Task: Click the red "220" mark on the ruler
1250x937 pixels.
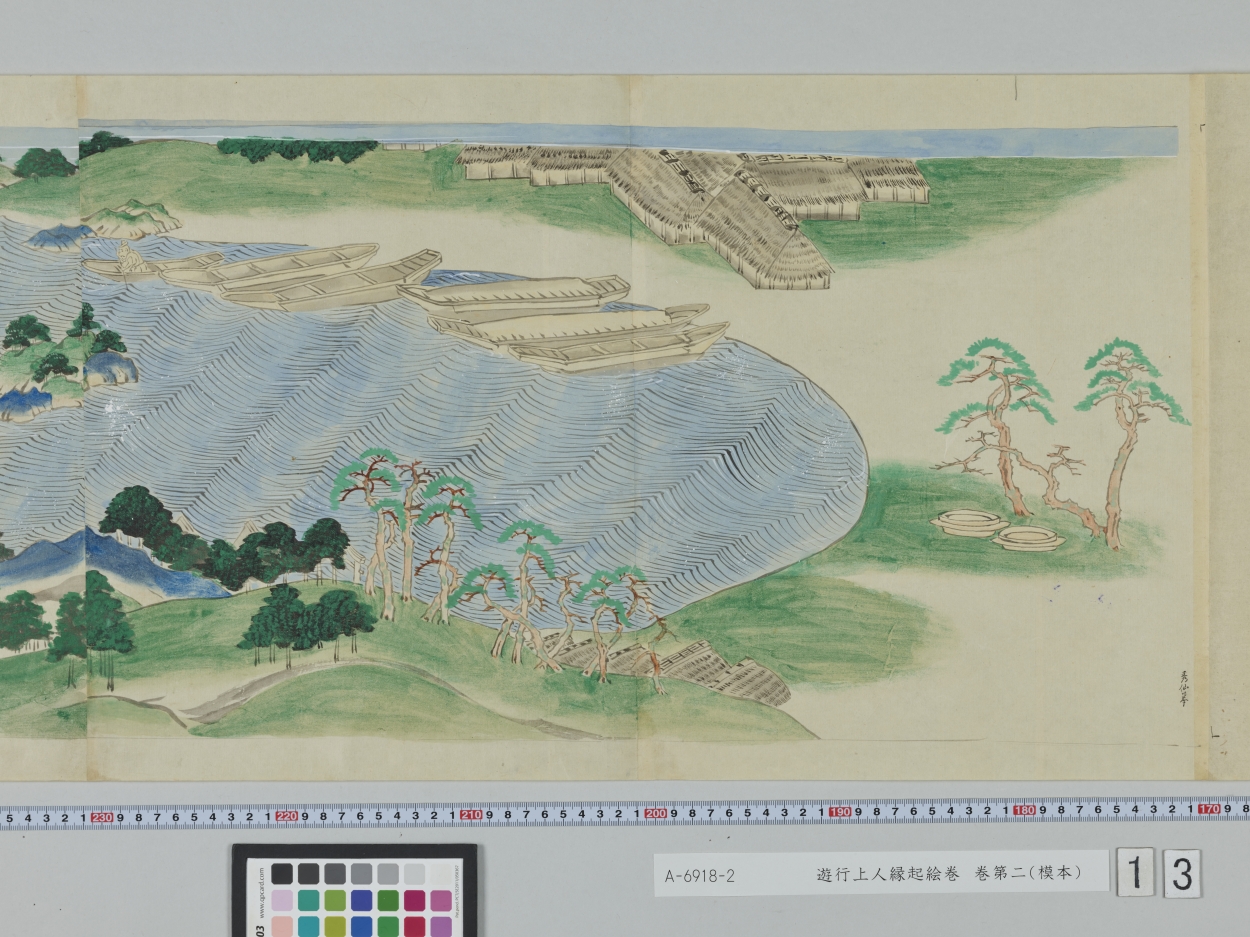Action: tap(287, 815)
